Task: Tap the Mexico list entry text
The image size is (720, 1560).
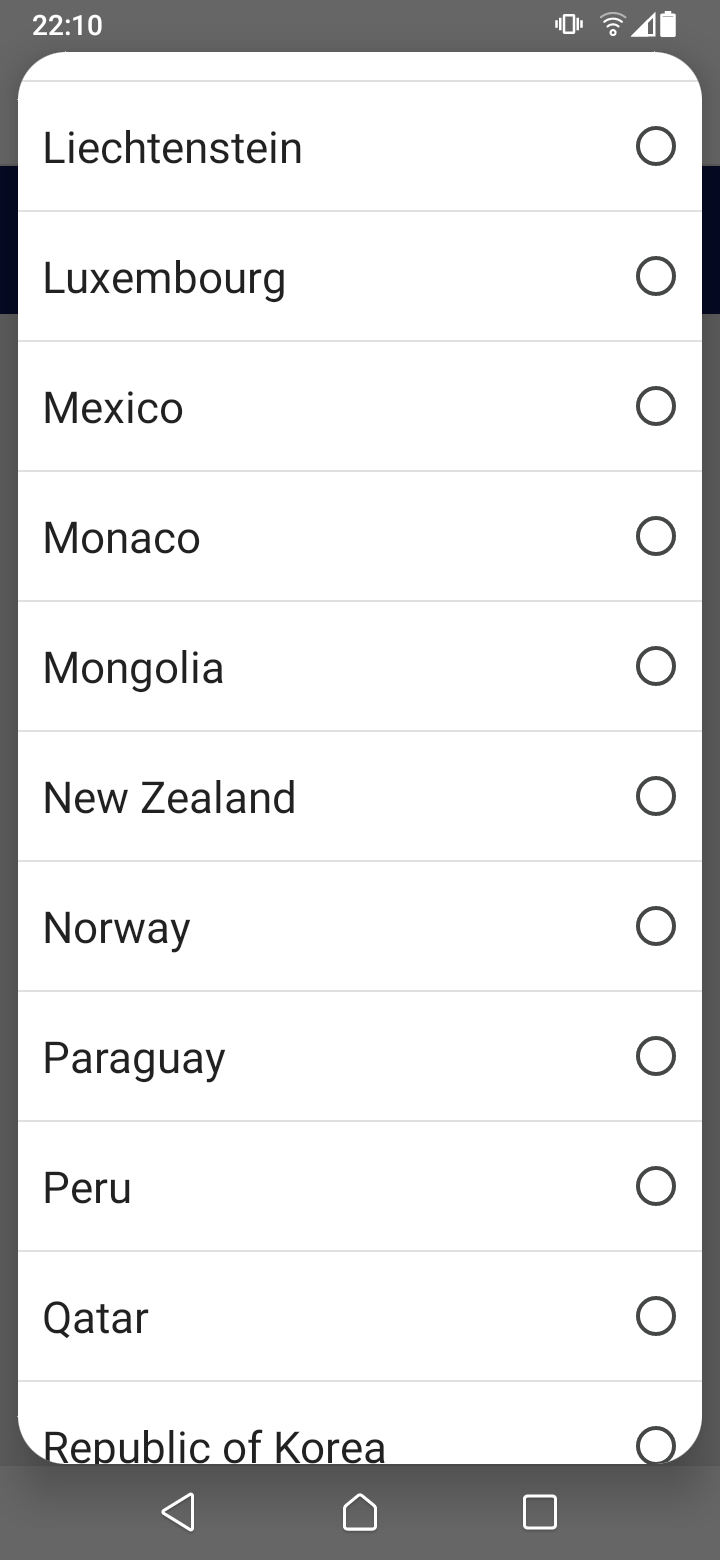Action: [113, 408]
